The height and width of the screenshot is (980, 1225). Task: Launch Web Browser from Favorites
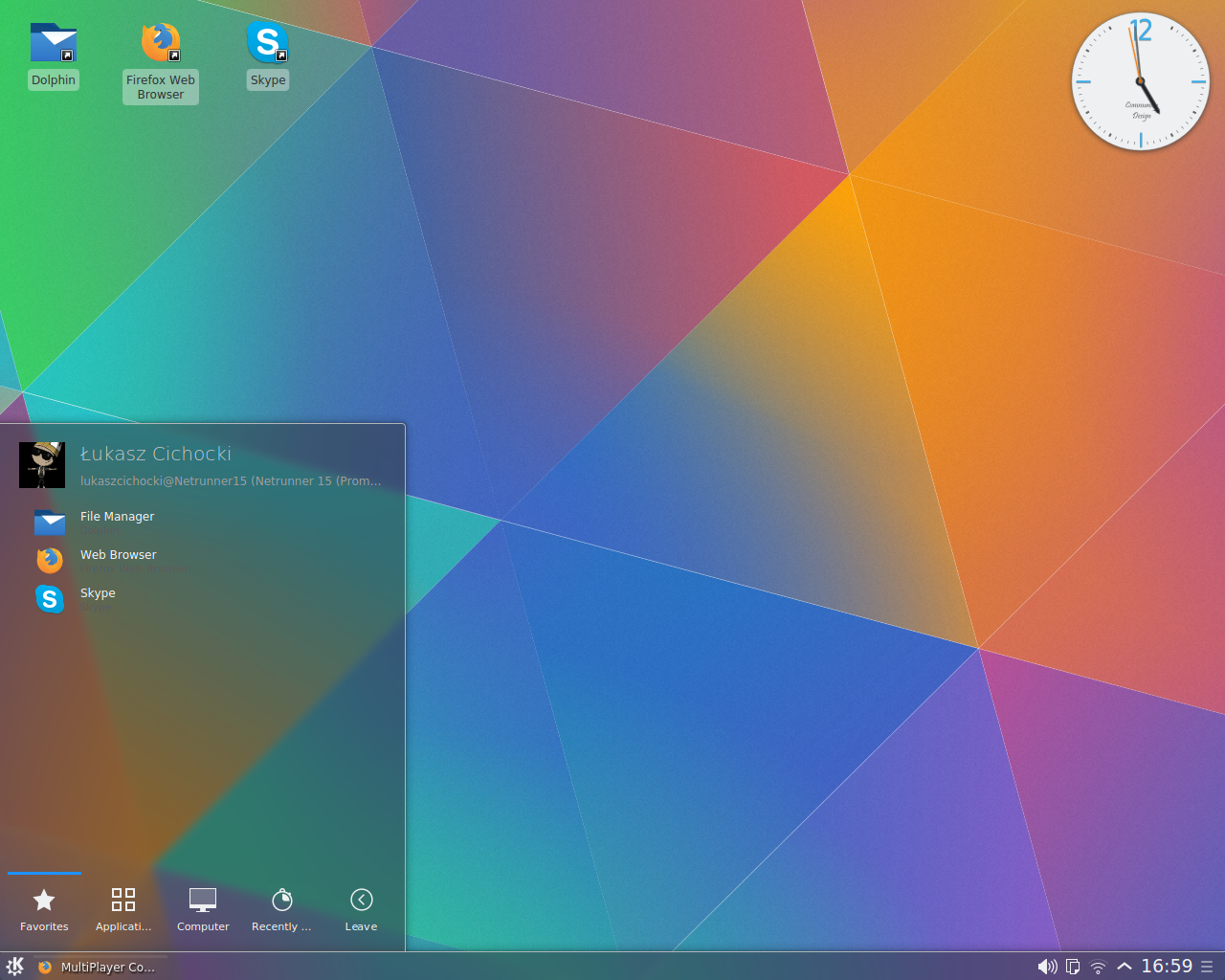[x=205, y=560]
